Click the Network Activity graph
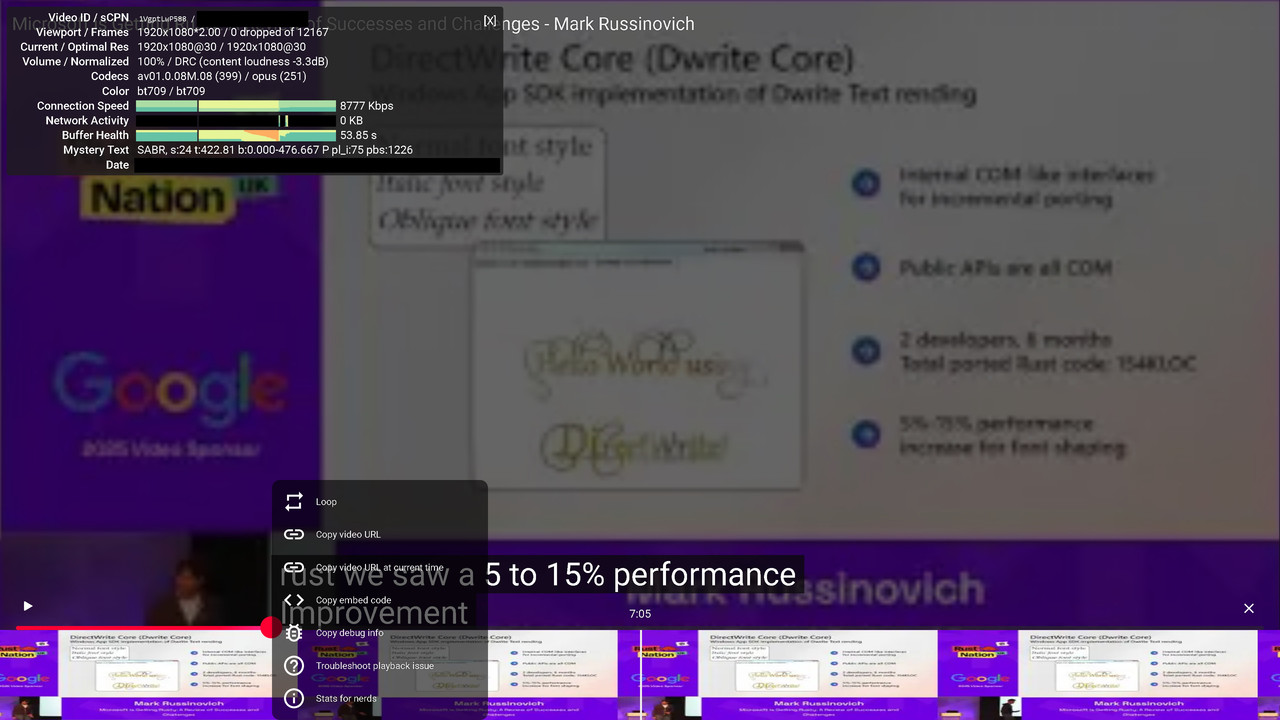 tap(236, 121)
